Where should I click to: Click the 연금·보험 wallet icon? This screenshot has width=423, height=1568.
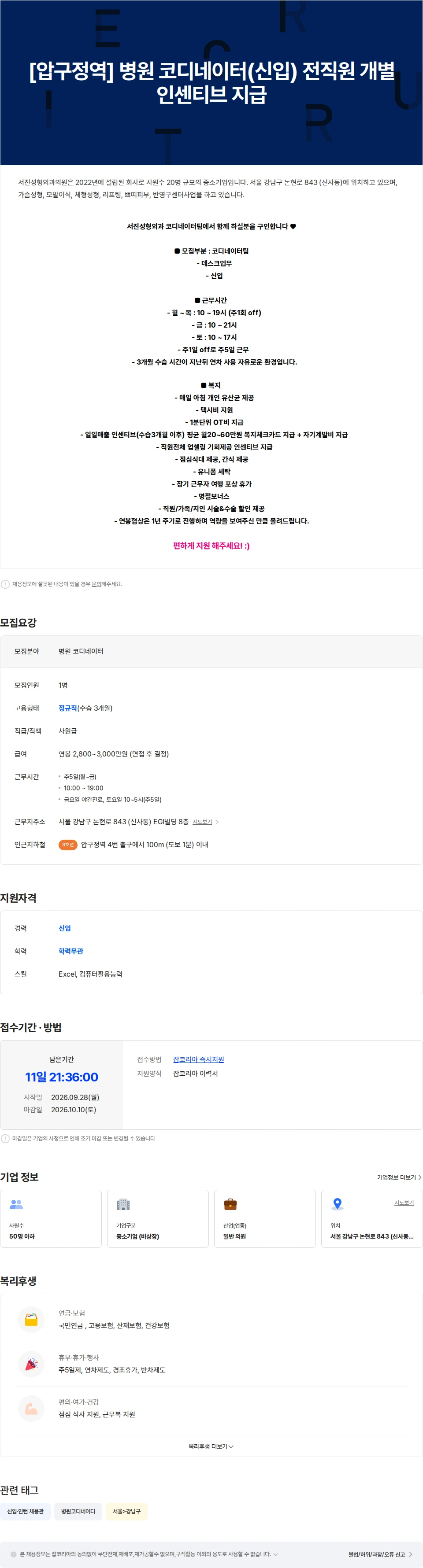(31, 1320)
